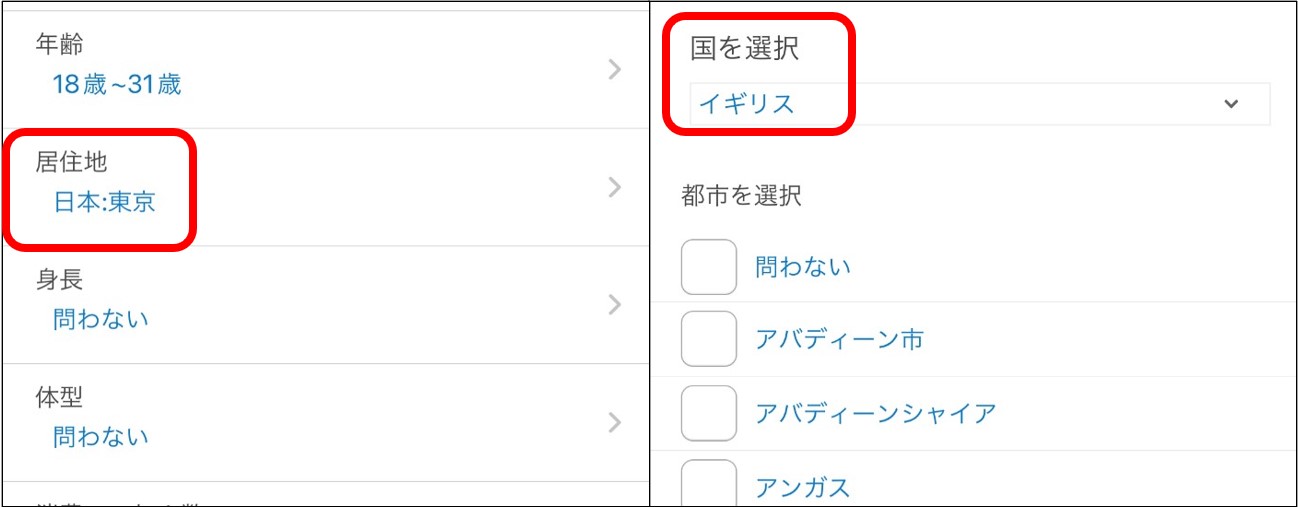Click the 問わない value under 身長
Image resolution: width=1298 pixels, height=507 pixels.
(100, 320)
